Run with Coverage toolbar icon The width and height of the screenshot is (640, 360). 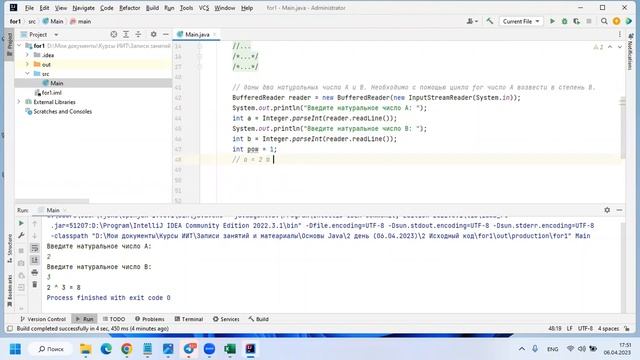pyautogui.click(x=576, y=21)
